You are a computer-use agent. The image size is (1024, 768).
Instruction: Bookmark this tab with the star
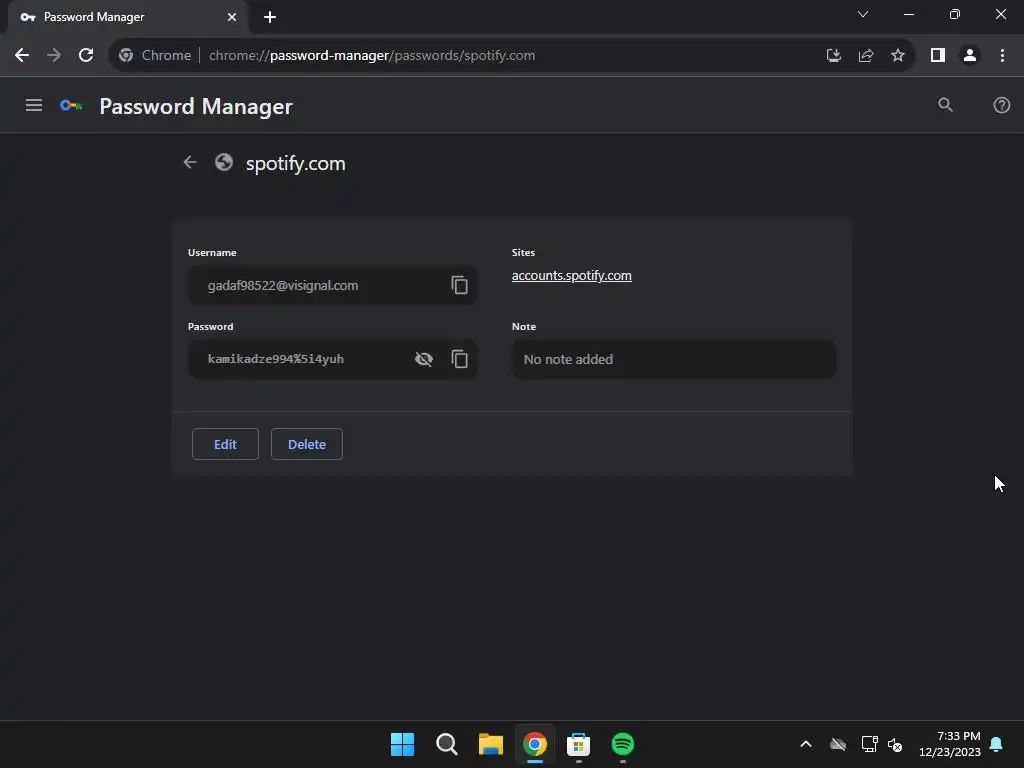[898, 56]
